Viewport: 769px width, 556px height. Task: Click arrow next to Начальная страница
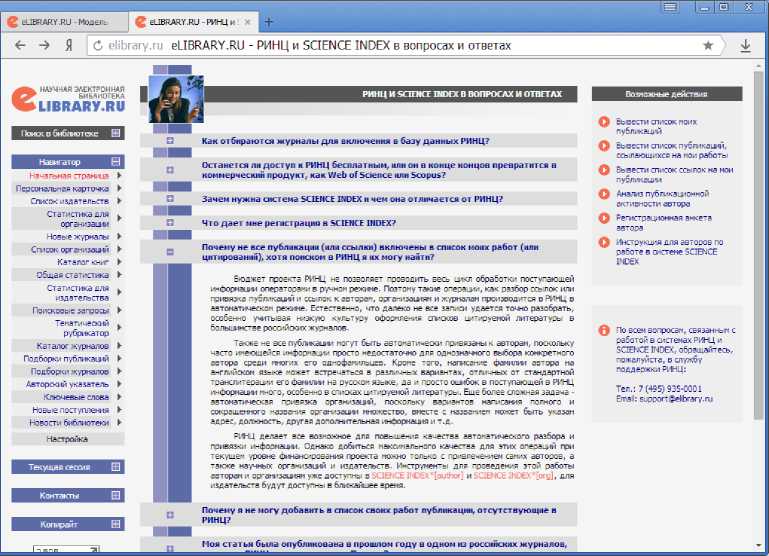[119, 176]
